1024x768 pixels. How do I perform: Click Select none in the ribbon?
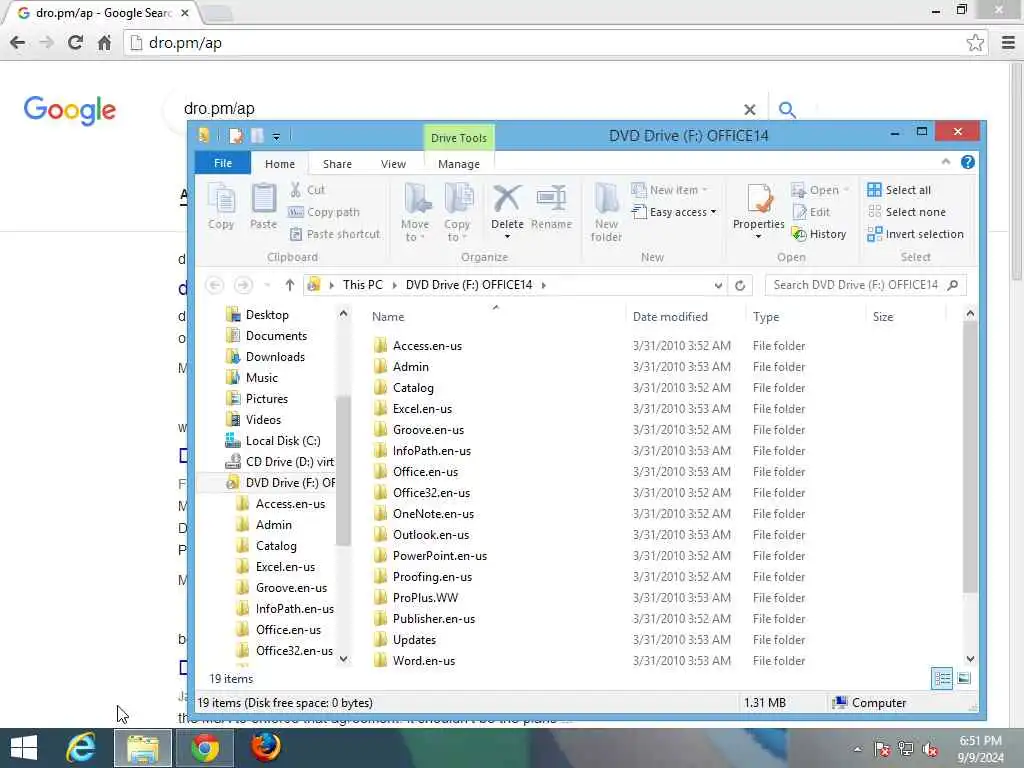(906, 212)
